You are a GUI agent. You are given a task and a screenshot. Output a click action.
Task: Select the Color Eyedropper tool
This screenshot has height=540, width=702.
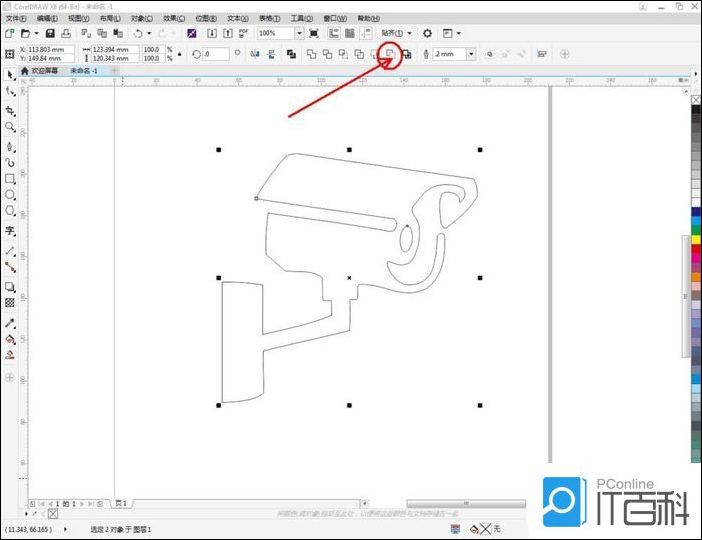[10, 323]
